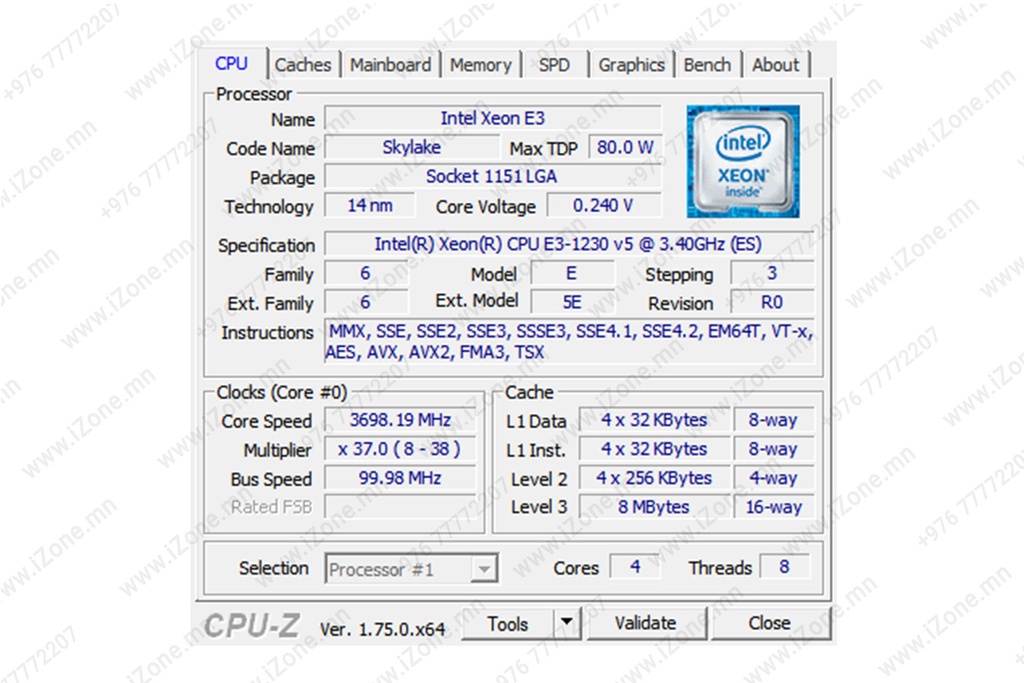Viewport: 1024px width, 683px height.
Task: Click the Ext. Model value 5E
Action: click(572, 302)
